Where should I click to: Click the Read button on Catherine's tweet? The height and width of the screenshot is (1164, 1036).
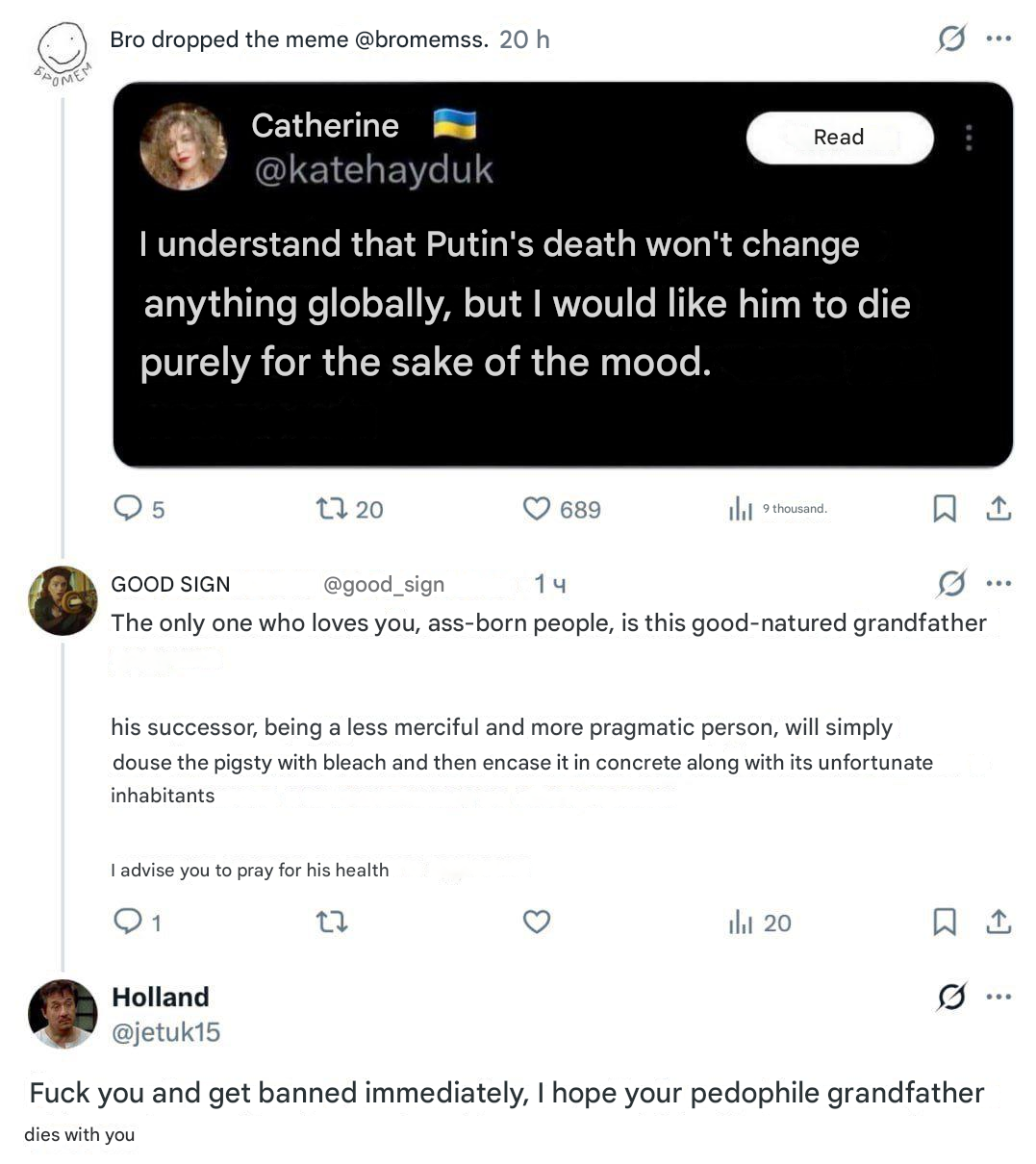pos(839,138)
